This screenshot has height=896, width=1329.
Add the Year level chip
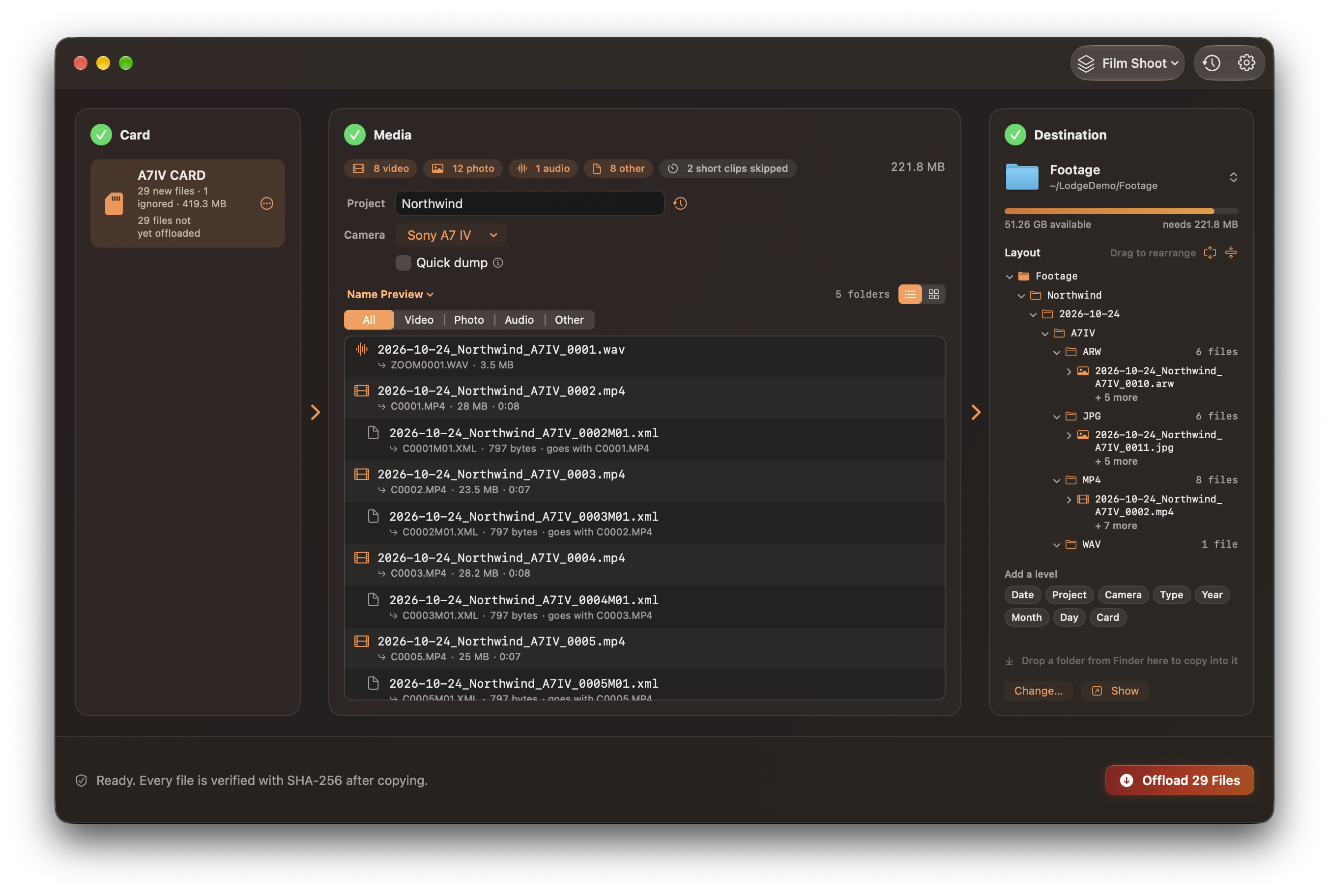coord(1212,595)
